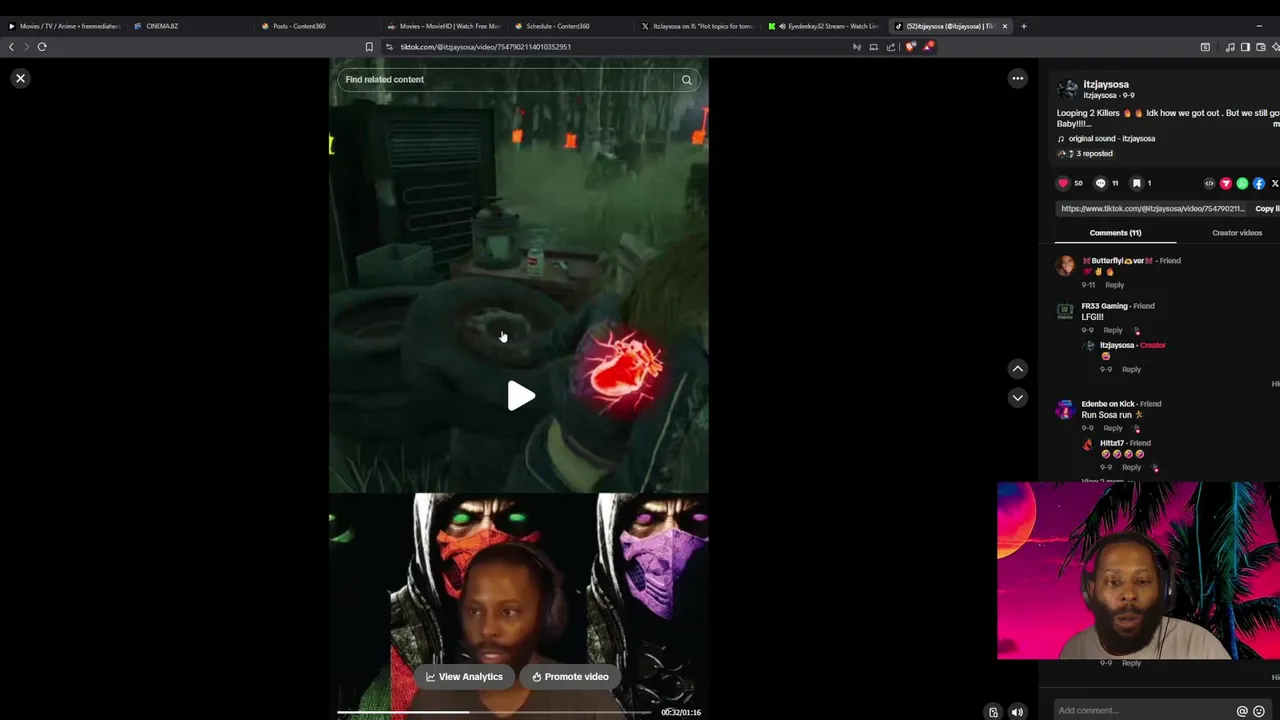Click the @ mention icon in comment box
The width and height of the screenshot is (1280, 720).
click(1242, 711)
